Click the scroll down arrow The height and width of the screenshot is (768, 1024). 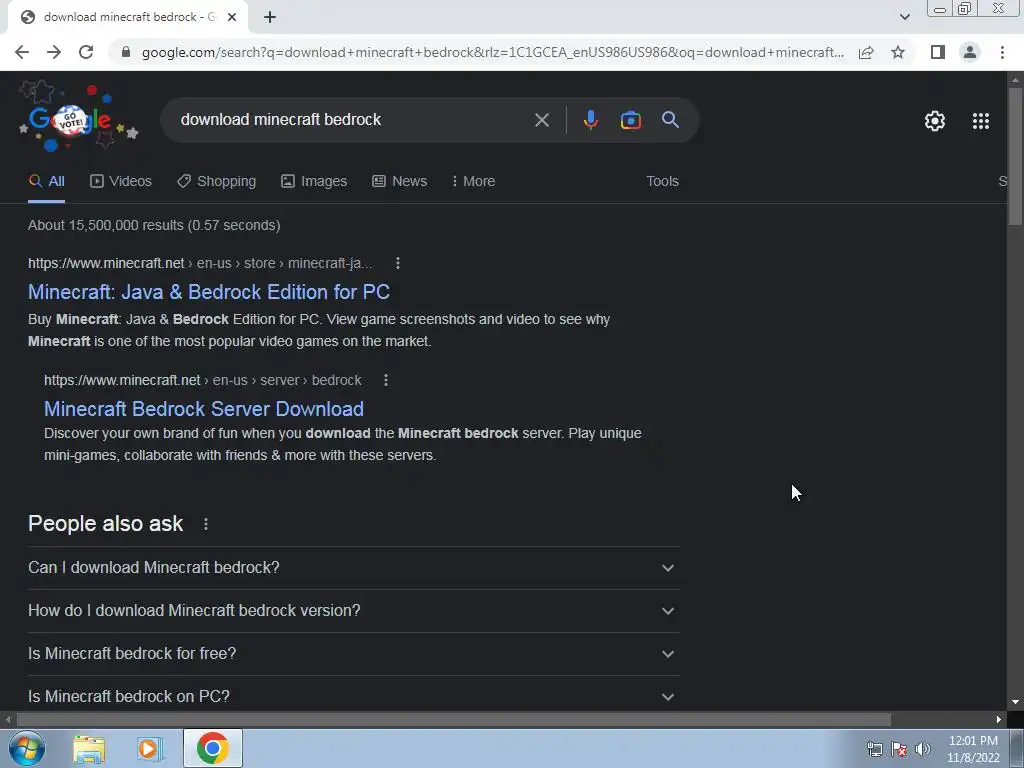pos(1015,702)
